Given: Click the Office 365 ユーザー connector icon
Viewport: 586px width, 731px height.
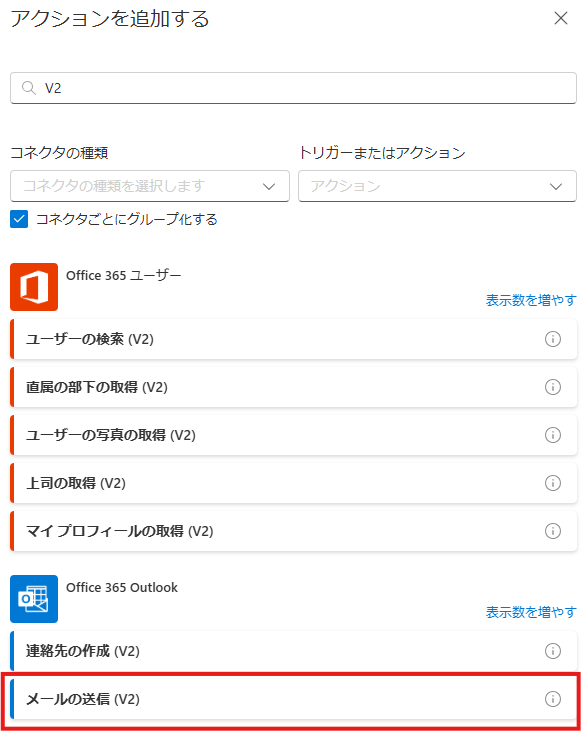Looking at the screenshot, I should click(x=34, y=287).
